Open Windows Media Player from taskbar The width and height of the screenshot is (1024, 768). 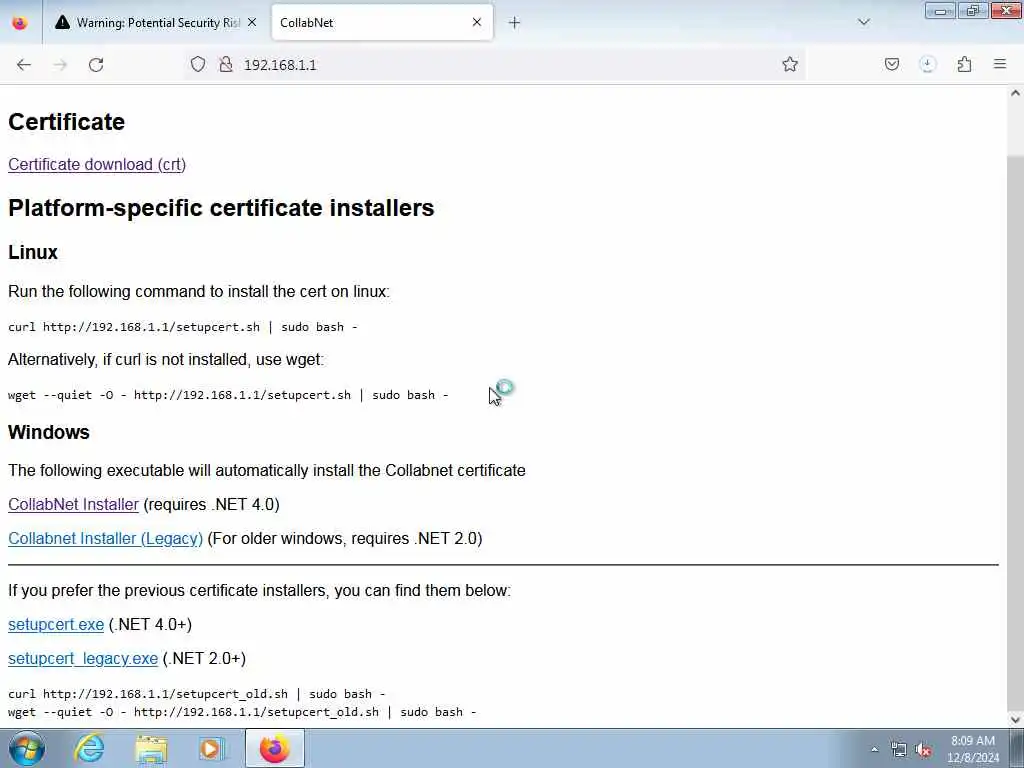tap(212, 748)
